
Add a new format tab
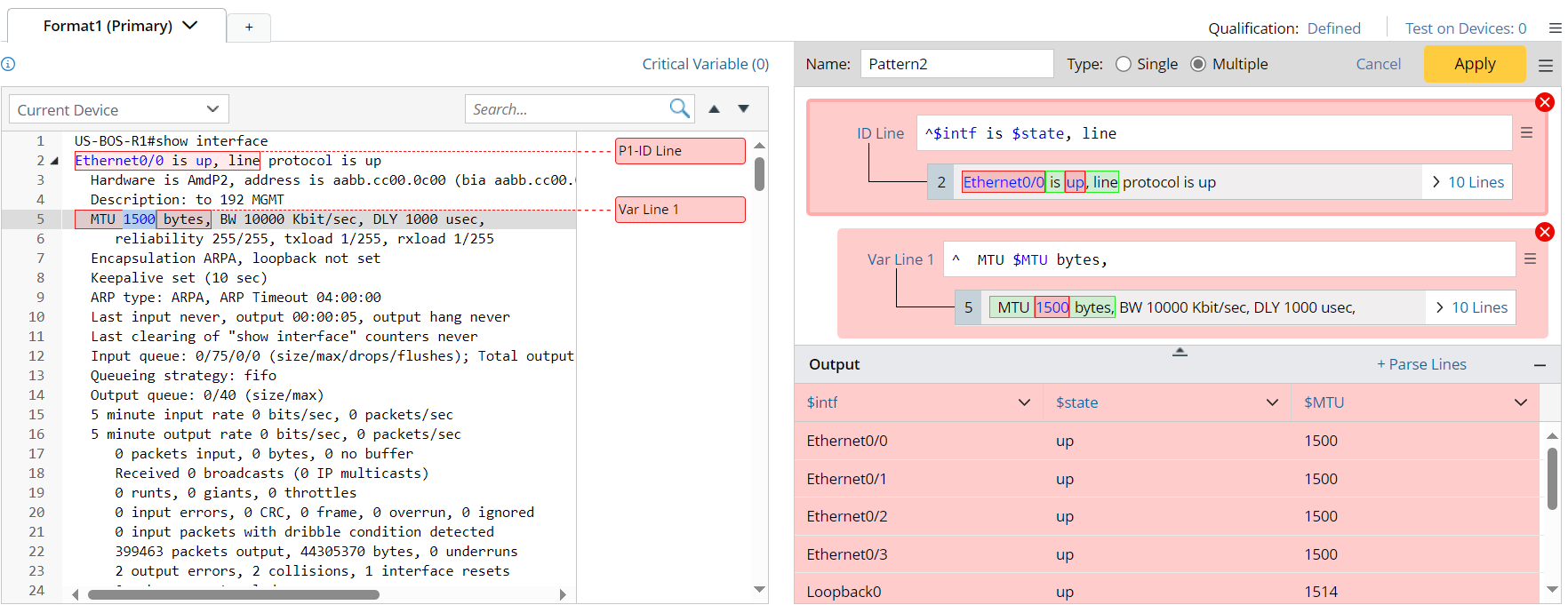(249, 28)
